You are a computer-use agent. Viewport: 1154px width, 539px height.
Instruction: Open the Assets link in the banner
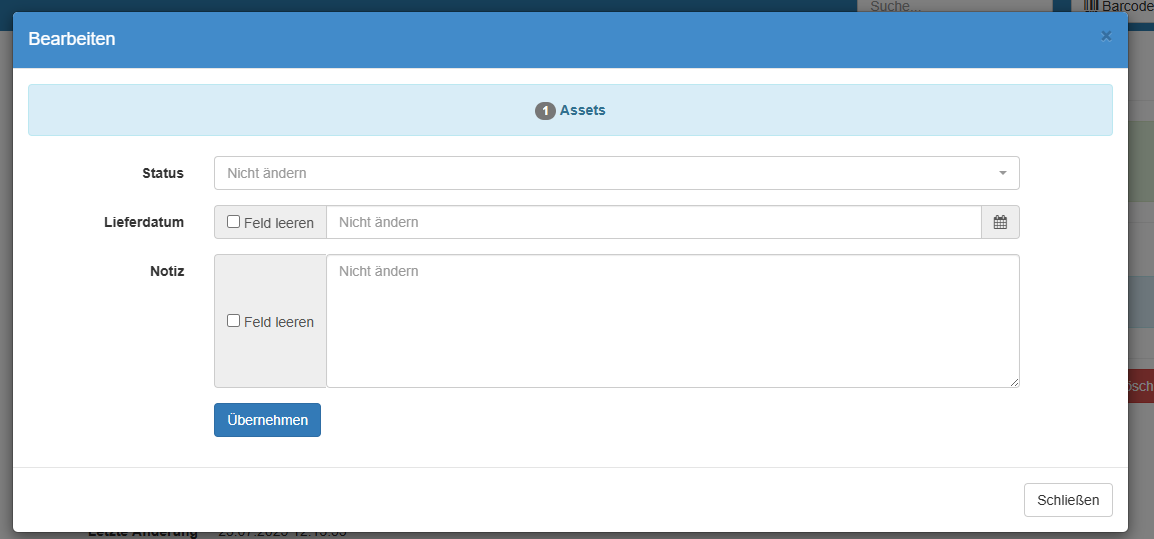582,110
